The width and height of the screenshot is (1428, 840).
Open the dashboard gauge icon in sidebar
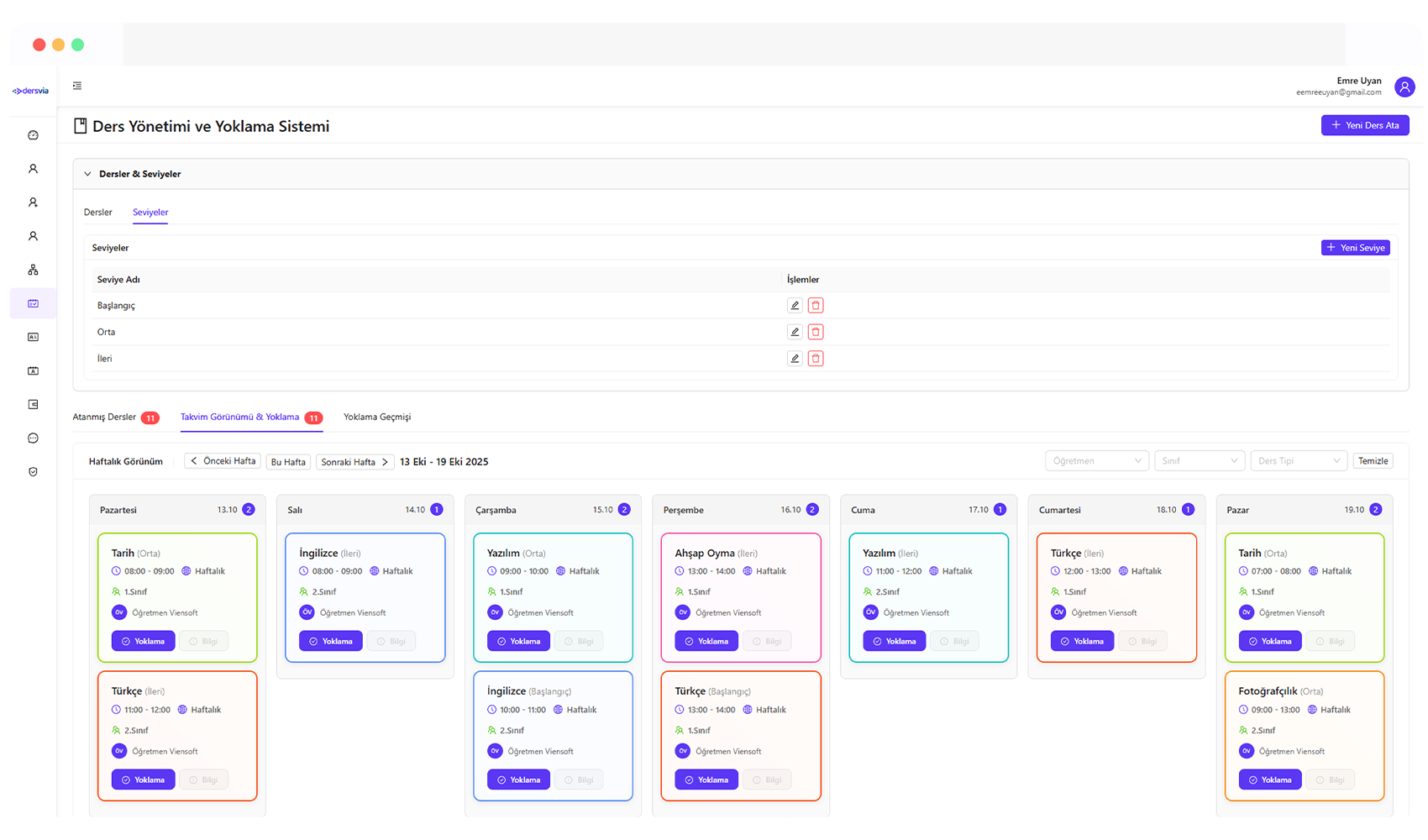(x=33, y=135)
